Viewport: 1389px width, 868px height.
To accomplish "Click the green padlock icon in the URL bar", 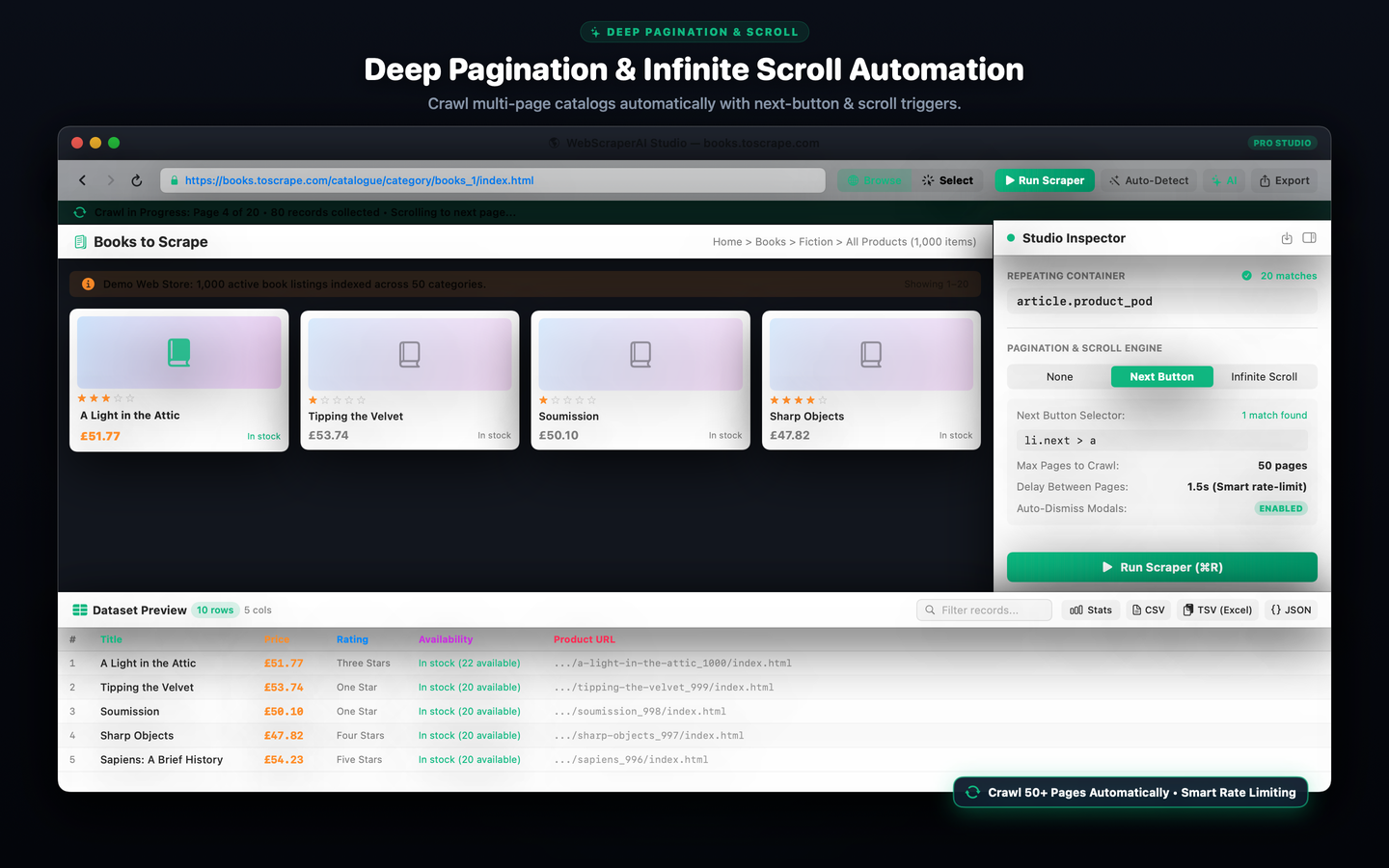I will point(174,180).
